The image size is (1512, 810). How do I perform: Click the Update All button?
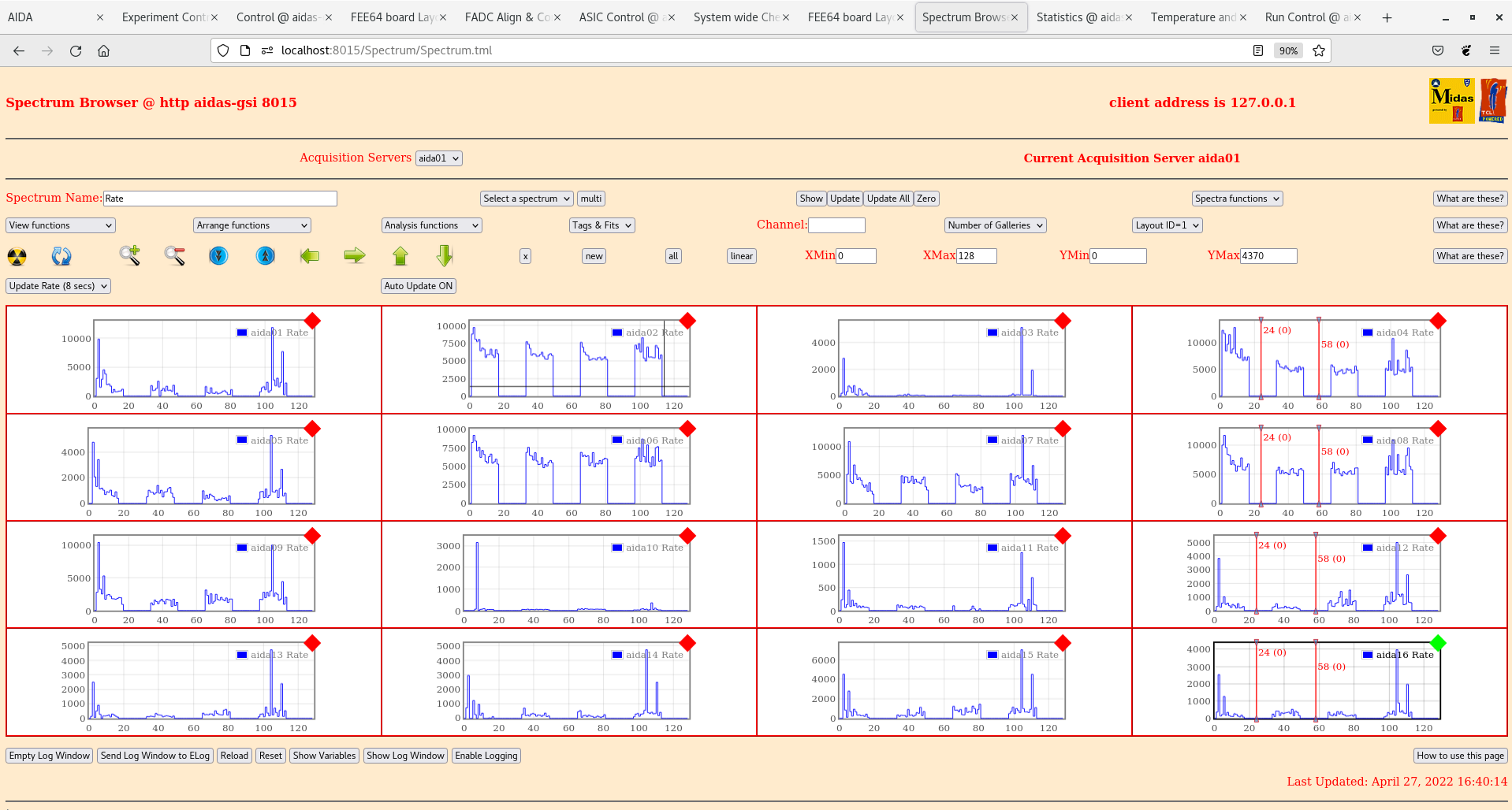tap(888, 199)
